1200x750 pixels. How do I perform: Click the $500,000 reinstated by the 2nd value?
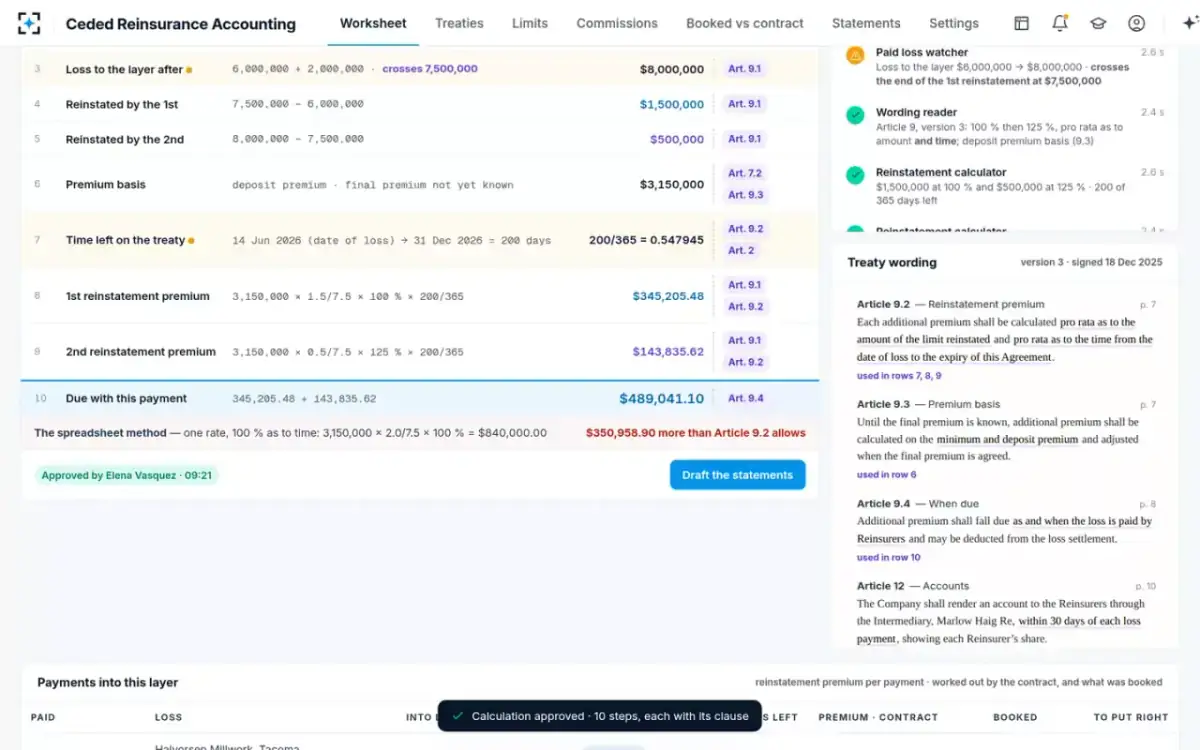pyautogui.click(x=677, y=140)
